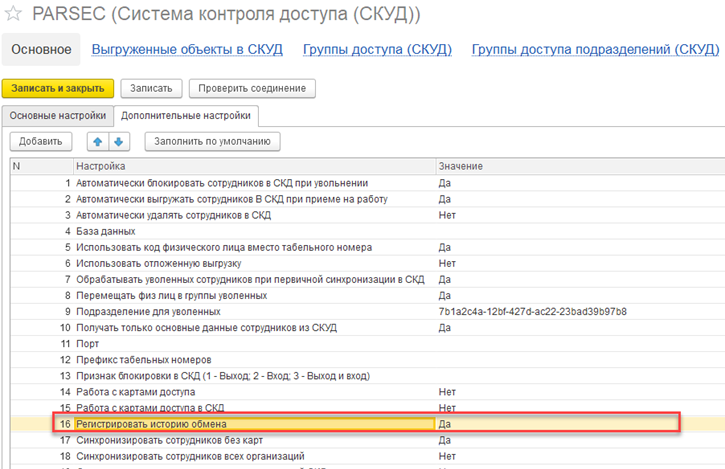Go to Группы доступа (СКУД)

point(377,49)
